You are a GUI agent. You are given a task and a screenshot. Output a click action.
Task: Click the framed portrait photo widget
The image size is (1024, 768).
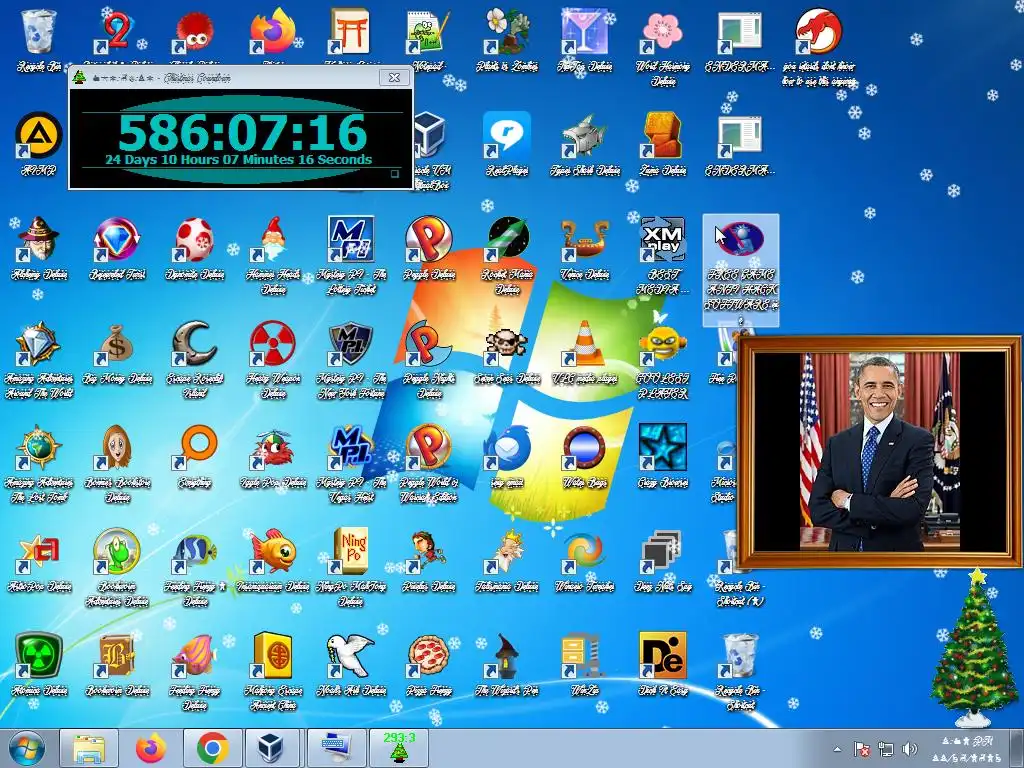(879, 453)
